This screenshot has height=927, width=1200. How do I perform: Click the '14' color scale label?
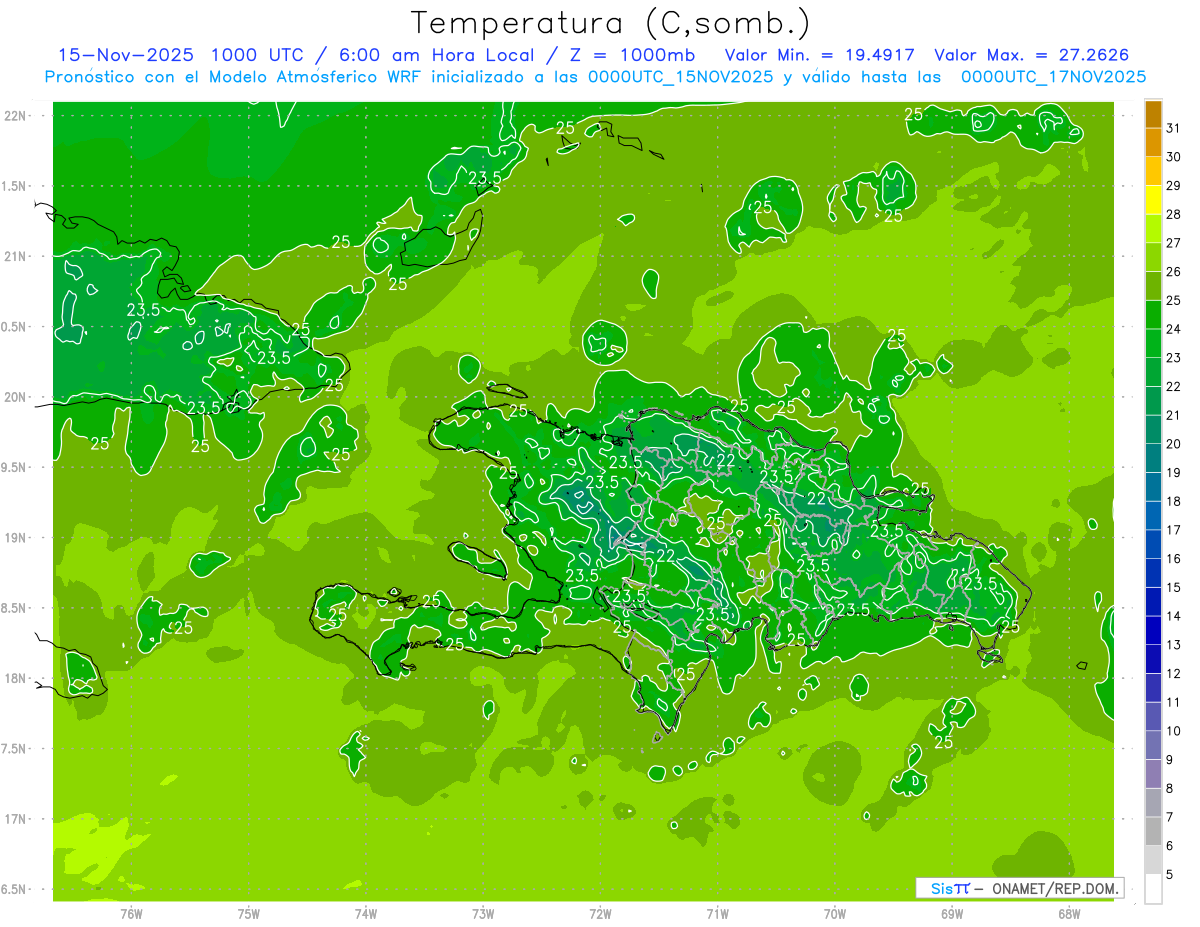coord(1174,616)
